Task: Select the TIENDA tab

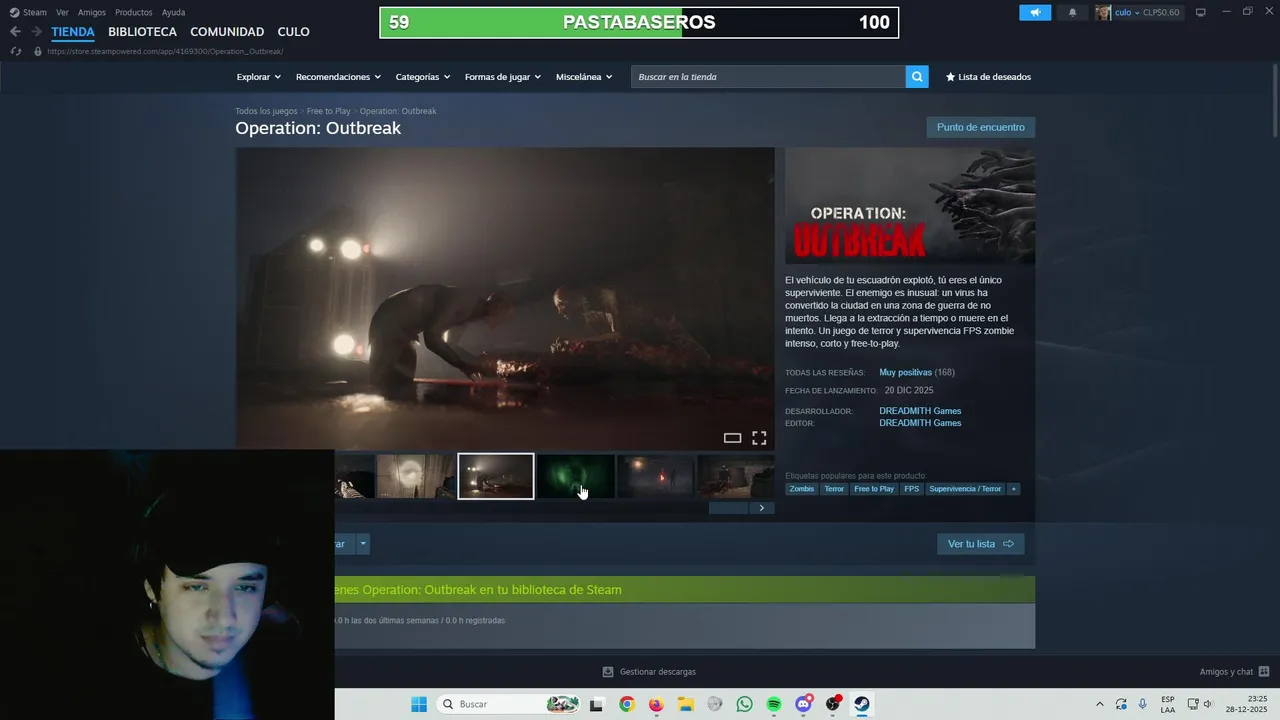Action: tap(73, 32)
